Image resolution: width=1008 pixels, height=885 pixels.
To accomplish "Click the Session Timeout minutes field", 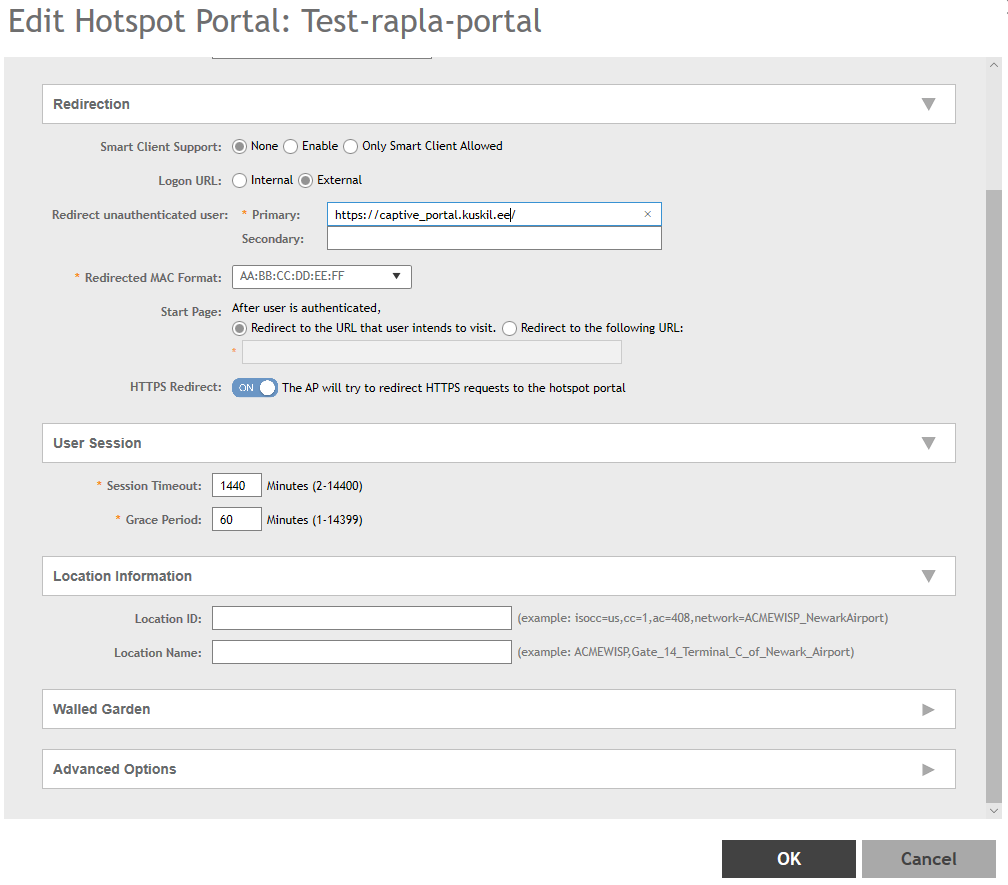I will pos(236,486).
